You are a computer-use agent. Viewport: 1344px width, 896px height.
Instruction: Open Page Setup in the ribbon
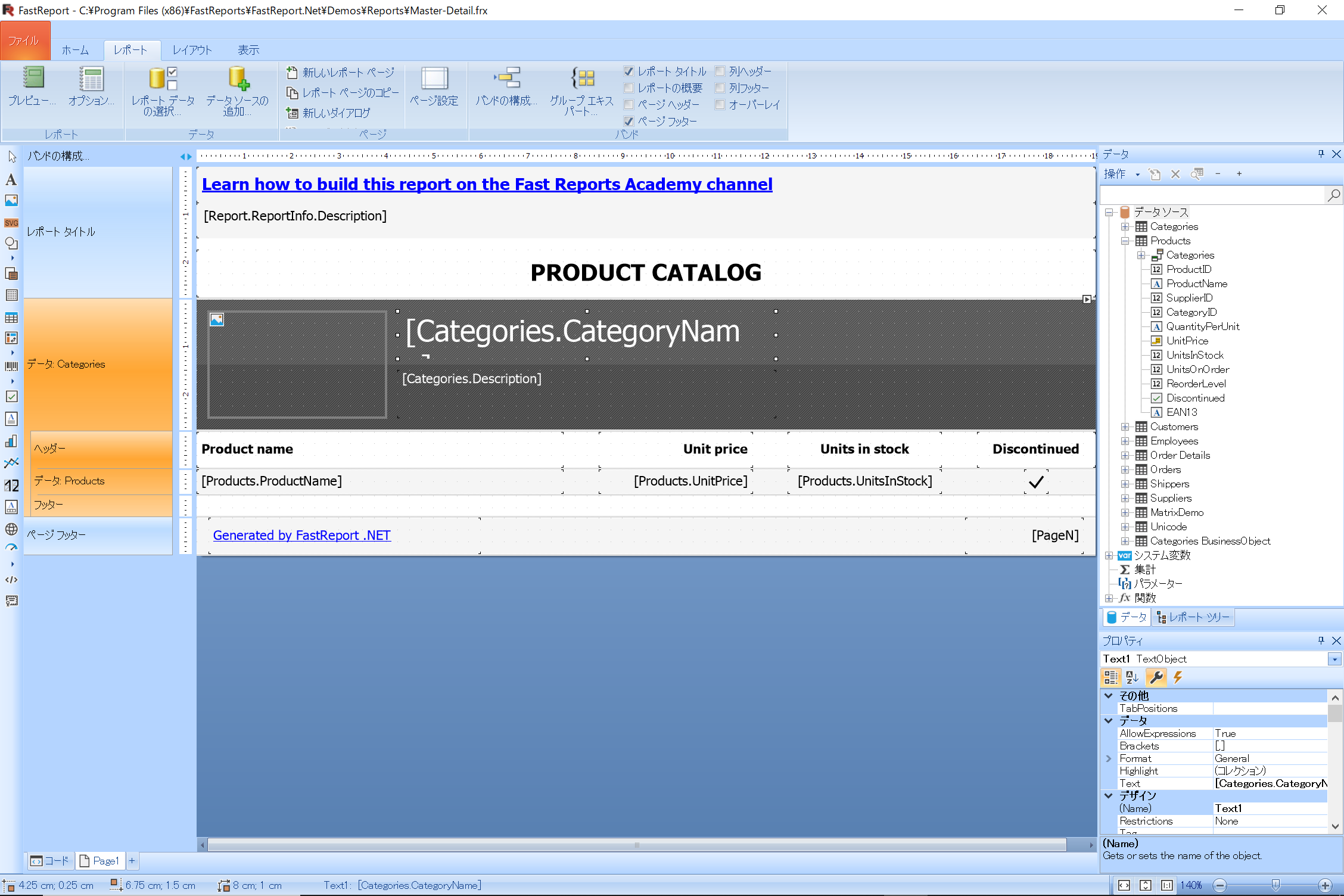pyautogui.click(x=434, y=87)
